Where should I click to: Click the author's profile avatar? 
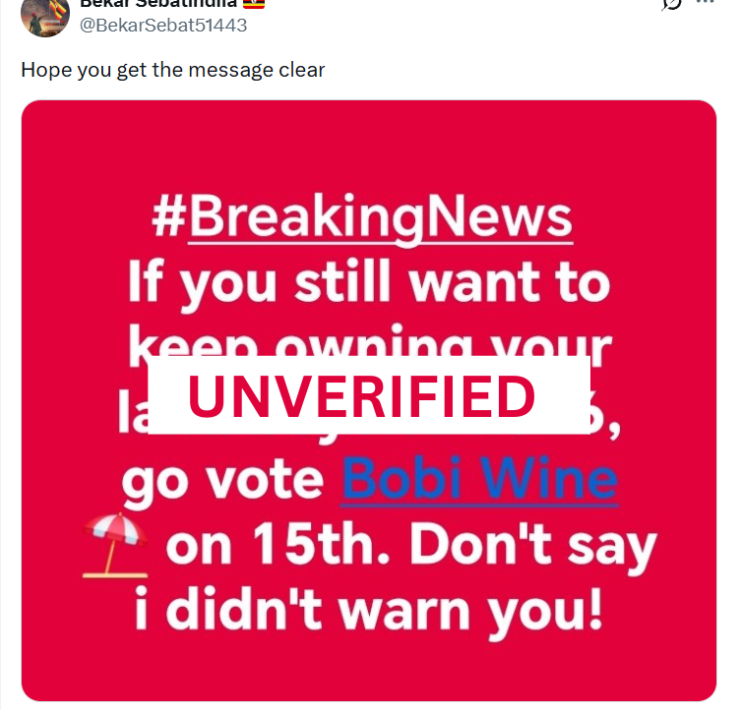pos(45,14)
